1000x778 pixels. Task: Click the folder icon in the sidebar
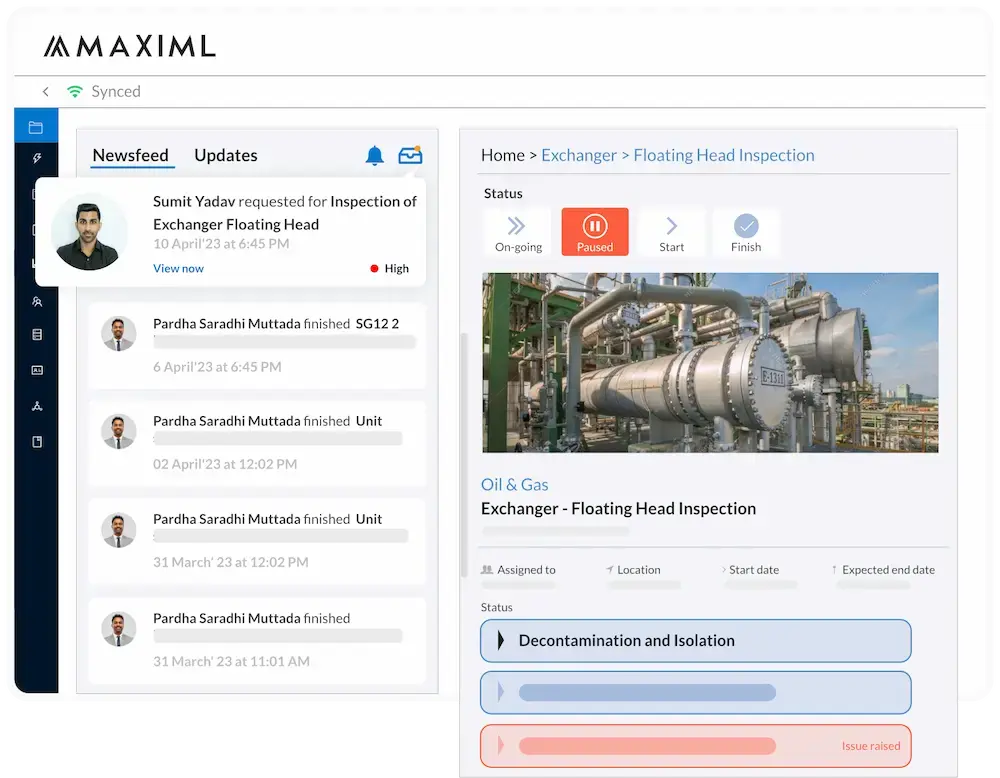click(36, 127)
